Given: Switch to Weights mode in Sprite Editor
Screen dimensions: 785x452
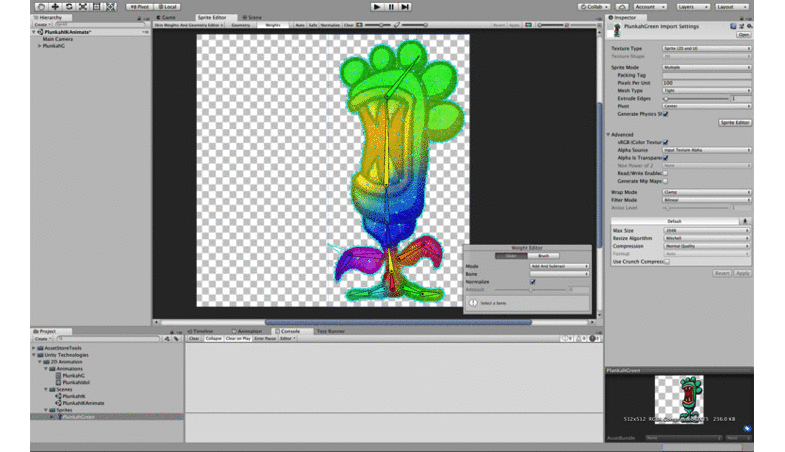Looking at the screenshot, I should 273,25.
